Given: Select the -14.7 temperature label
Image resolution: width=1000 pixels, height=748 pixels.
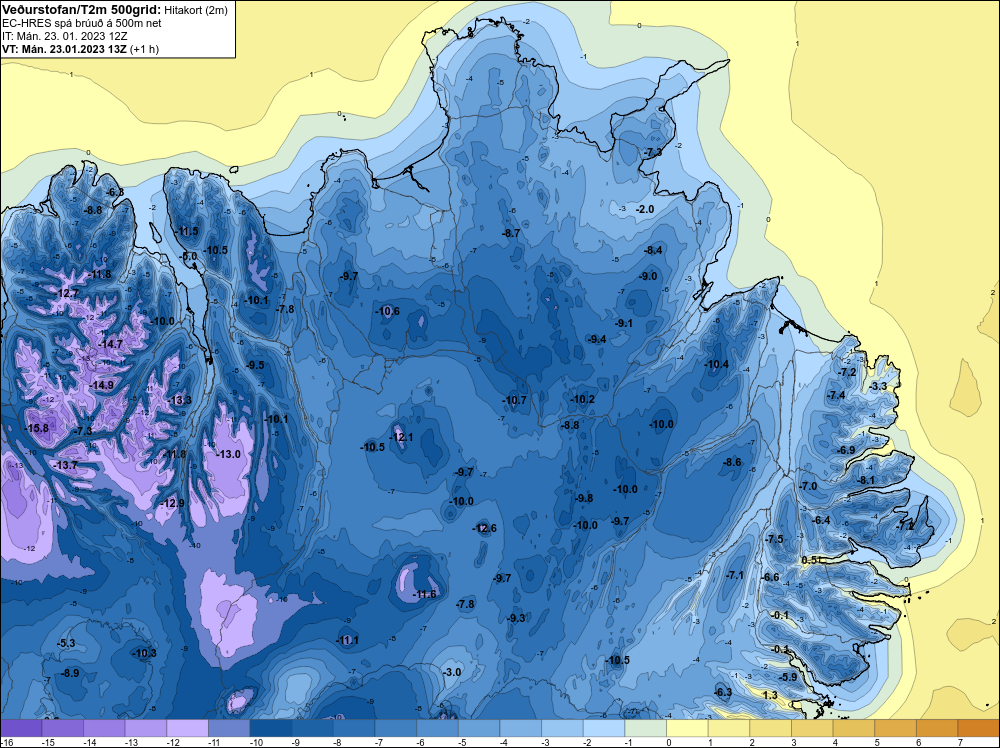Looking at the screenshot, I should (110, 344).
